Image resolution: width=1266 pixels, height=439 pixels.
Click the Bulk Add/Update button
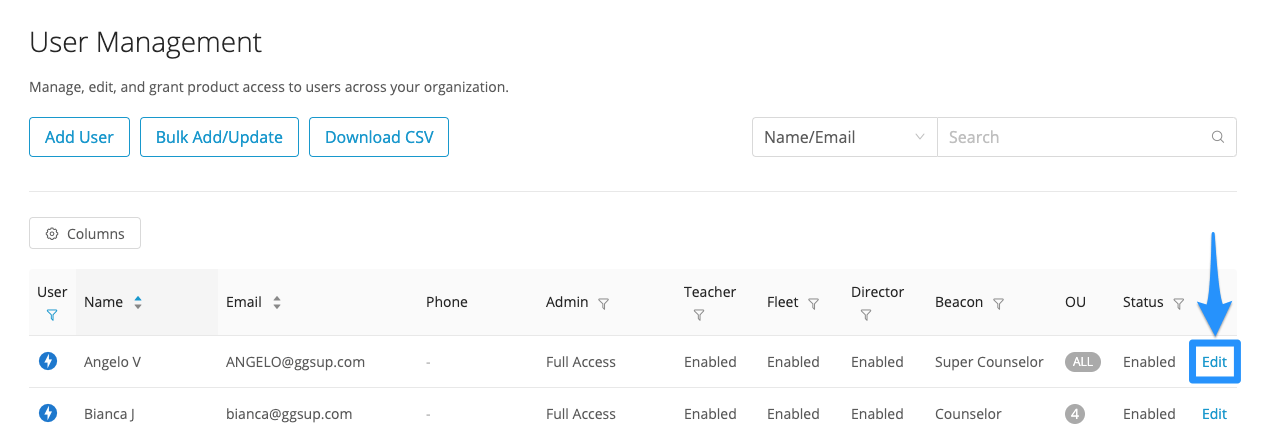219,137
